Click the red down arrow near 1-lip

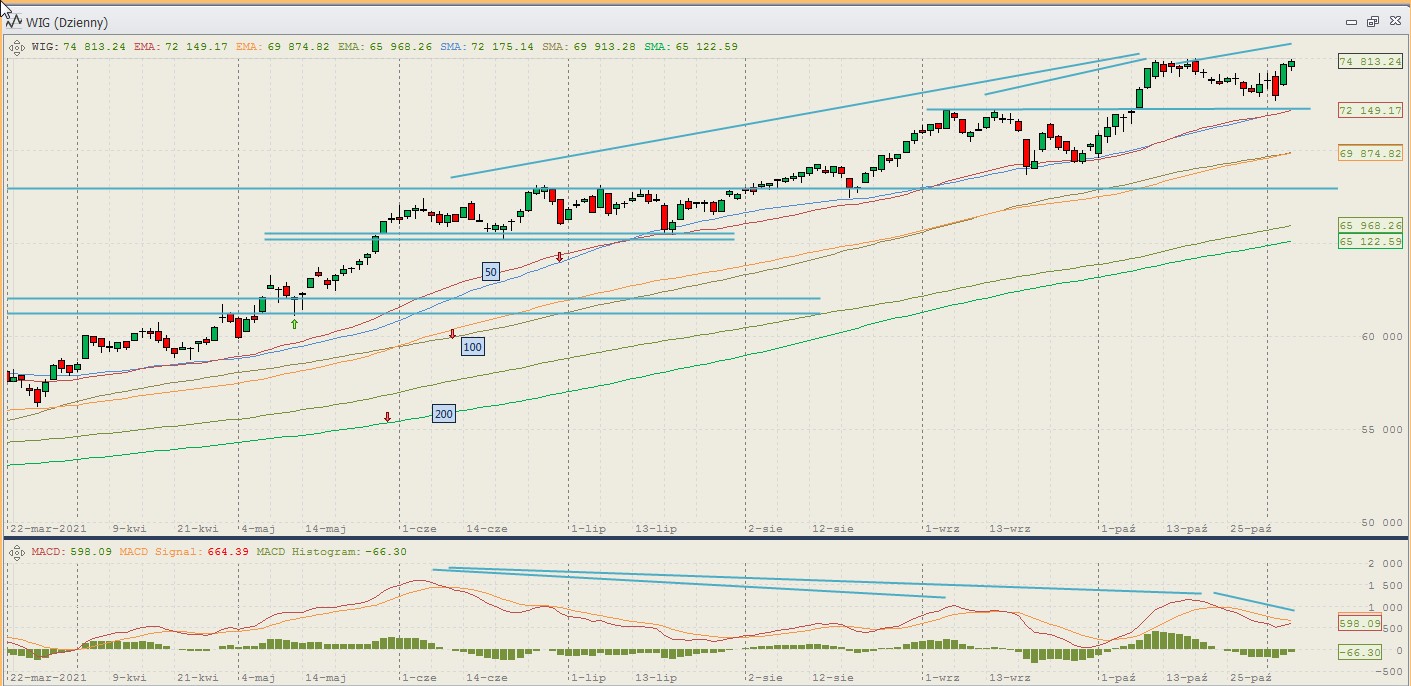(559, 257)
